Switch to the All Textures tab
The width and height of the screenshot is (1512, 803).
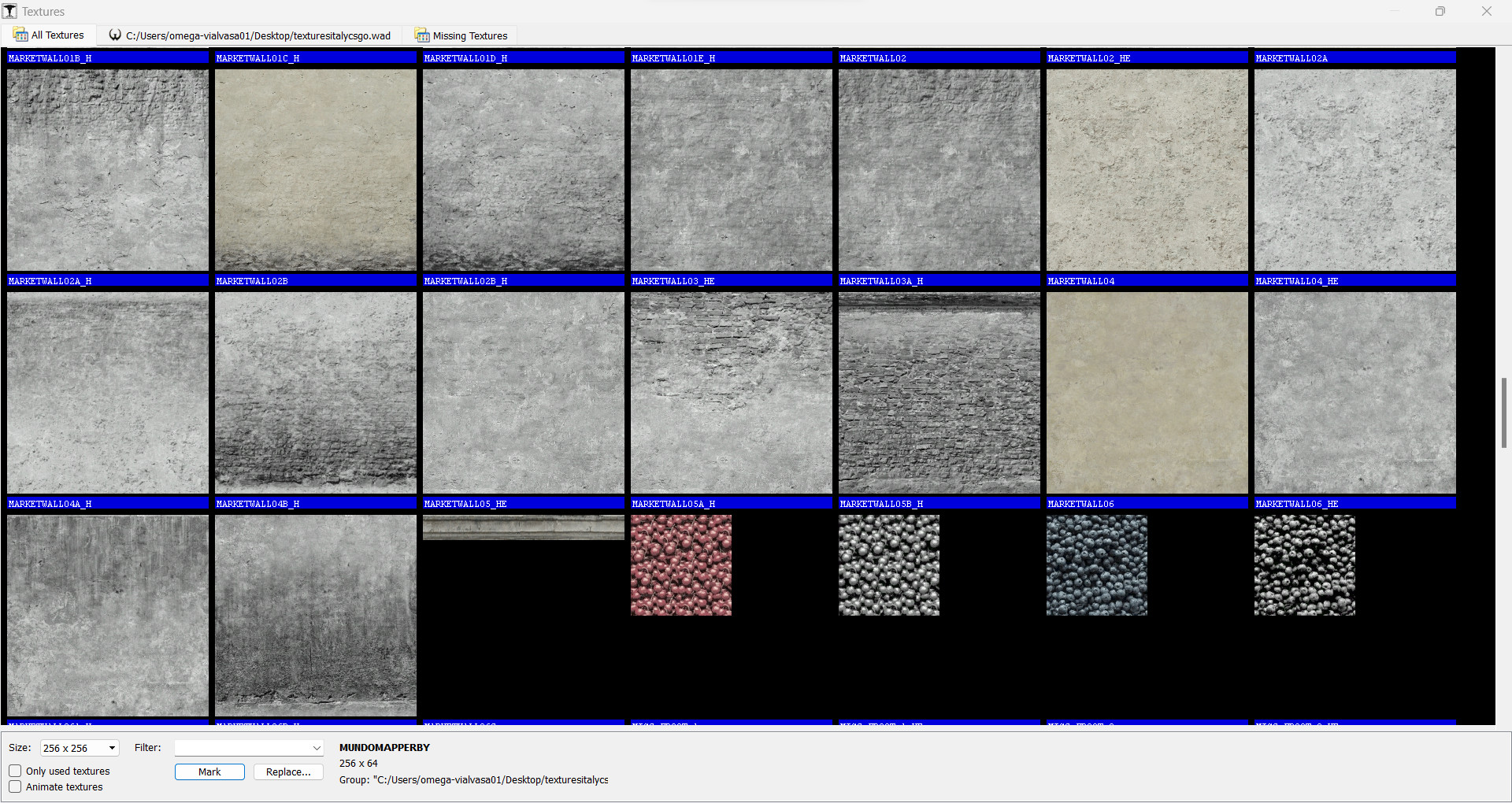pyautogui.click(x=55, y=35)
